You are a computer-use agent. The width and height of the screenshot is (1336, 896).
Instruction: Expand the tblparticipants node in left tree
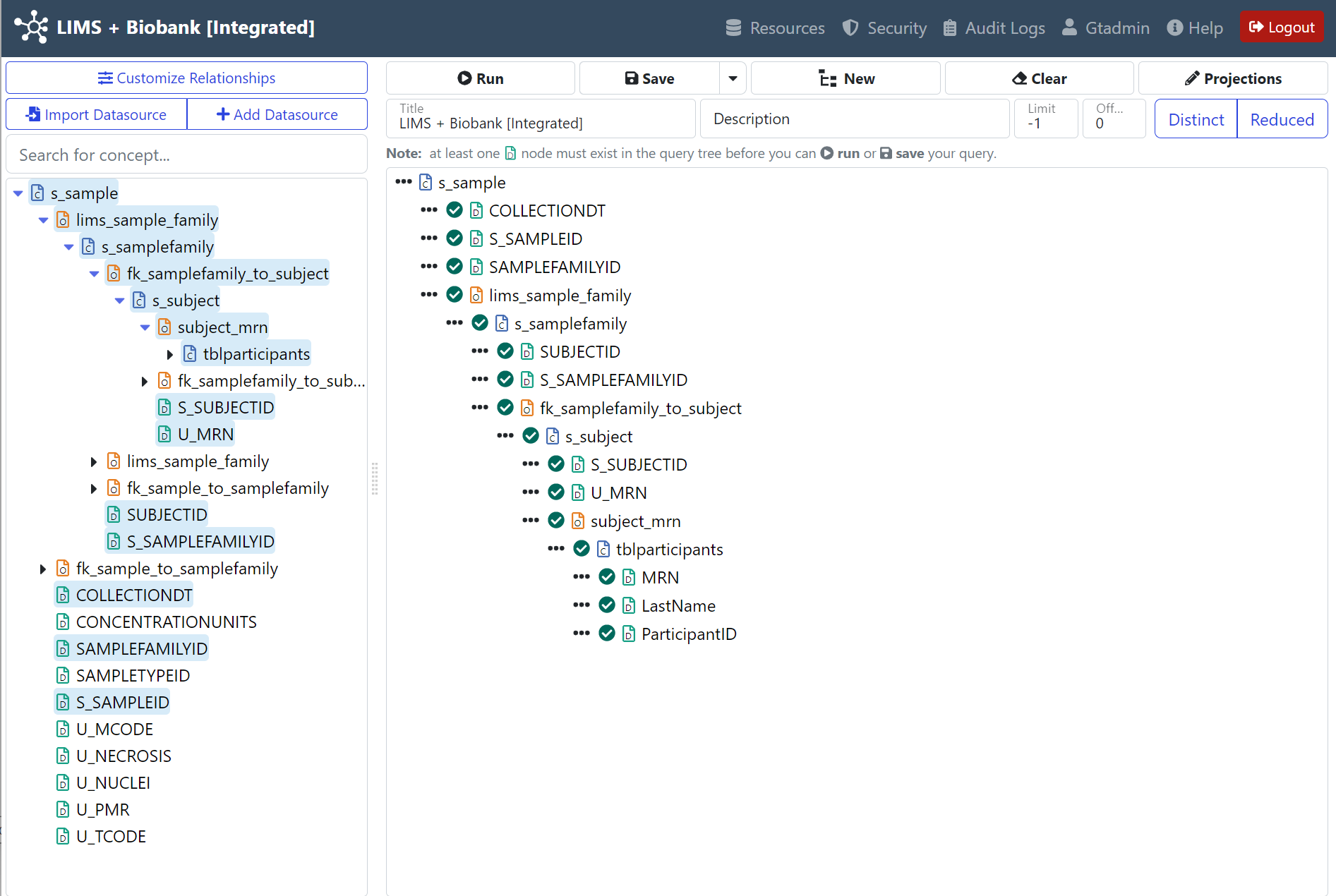click(170, 354)
